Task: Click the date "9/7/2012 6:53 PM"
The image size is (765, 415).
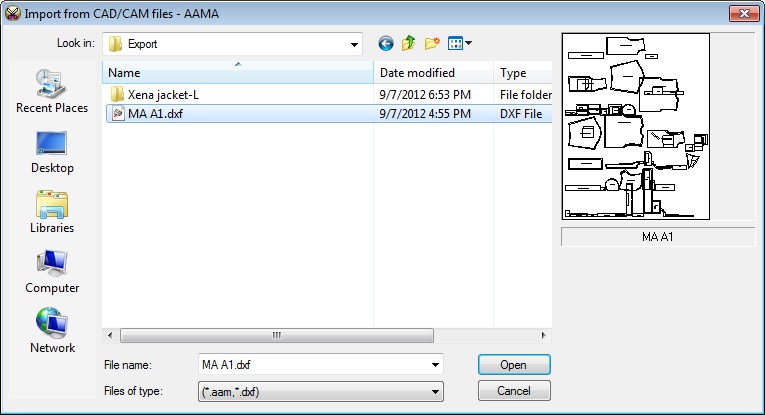Action: click(425, 95)
